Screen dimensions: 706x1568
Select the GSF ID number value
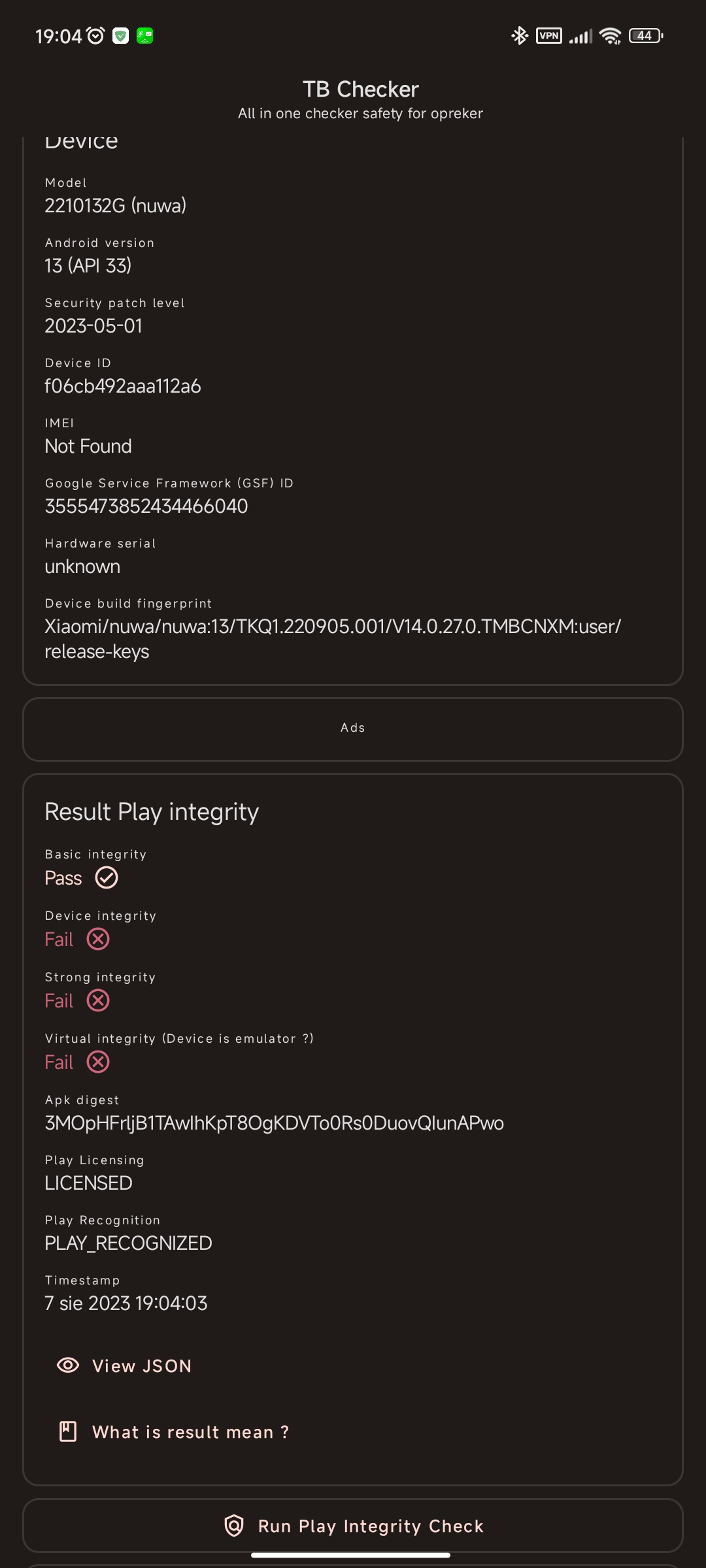click(146, 506)
